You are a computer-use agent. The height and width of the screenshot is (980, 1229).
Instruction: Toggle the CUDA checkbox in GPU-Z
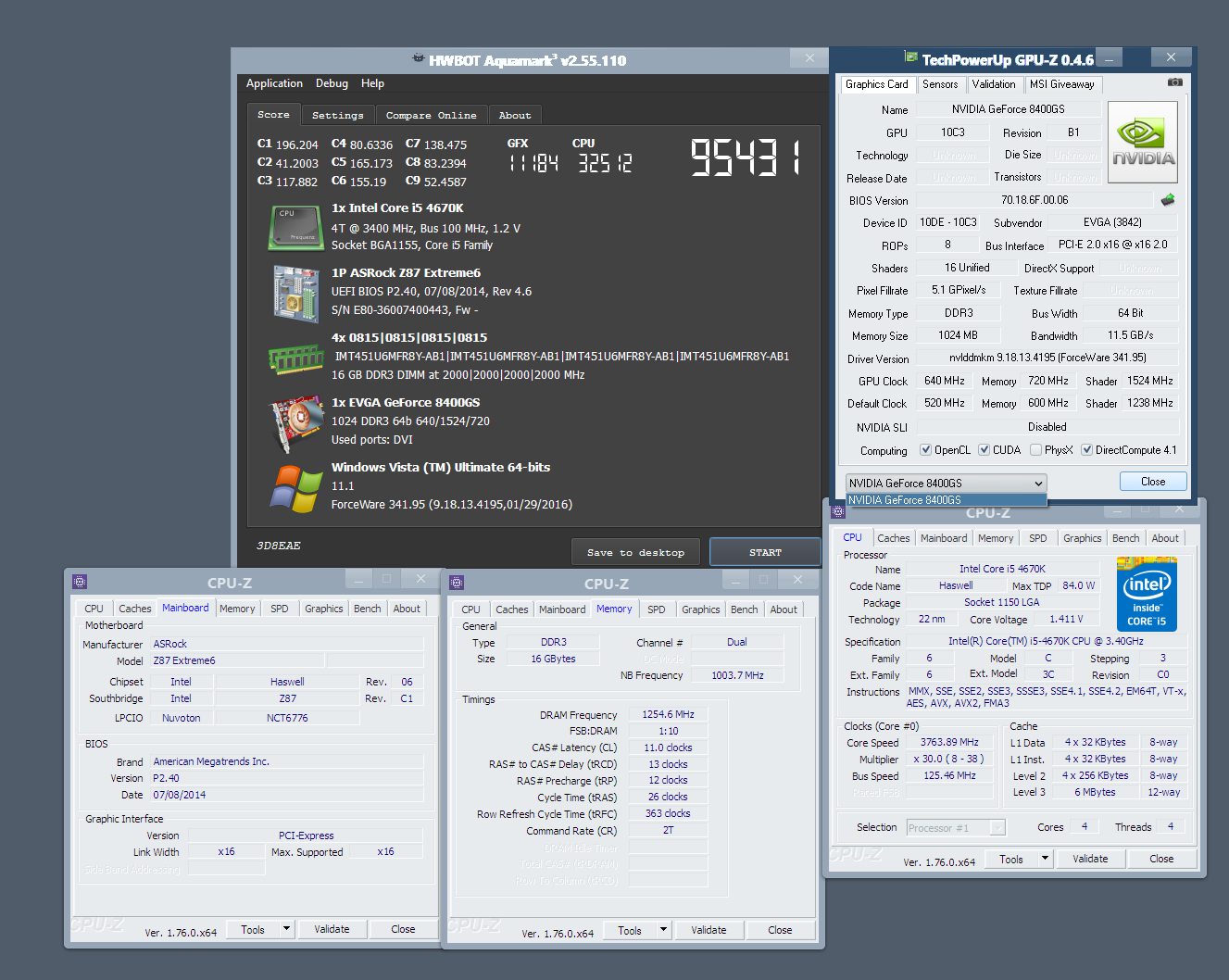(x=984, y=450)
